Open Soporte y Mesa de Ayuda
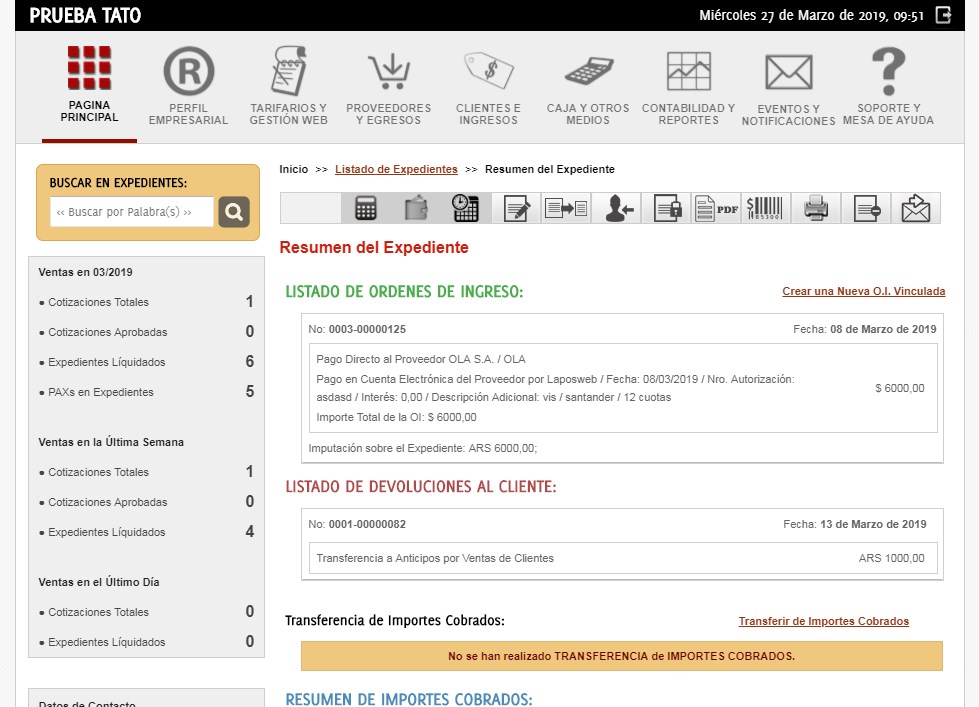The height and width of the screenshot is (707, 979). (x=888, y=86)
